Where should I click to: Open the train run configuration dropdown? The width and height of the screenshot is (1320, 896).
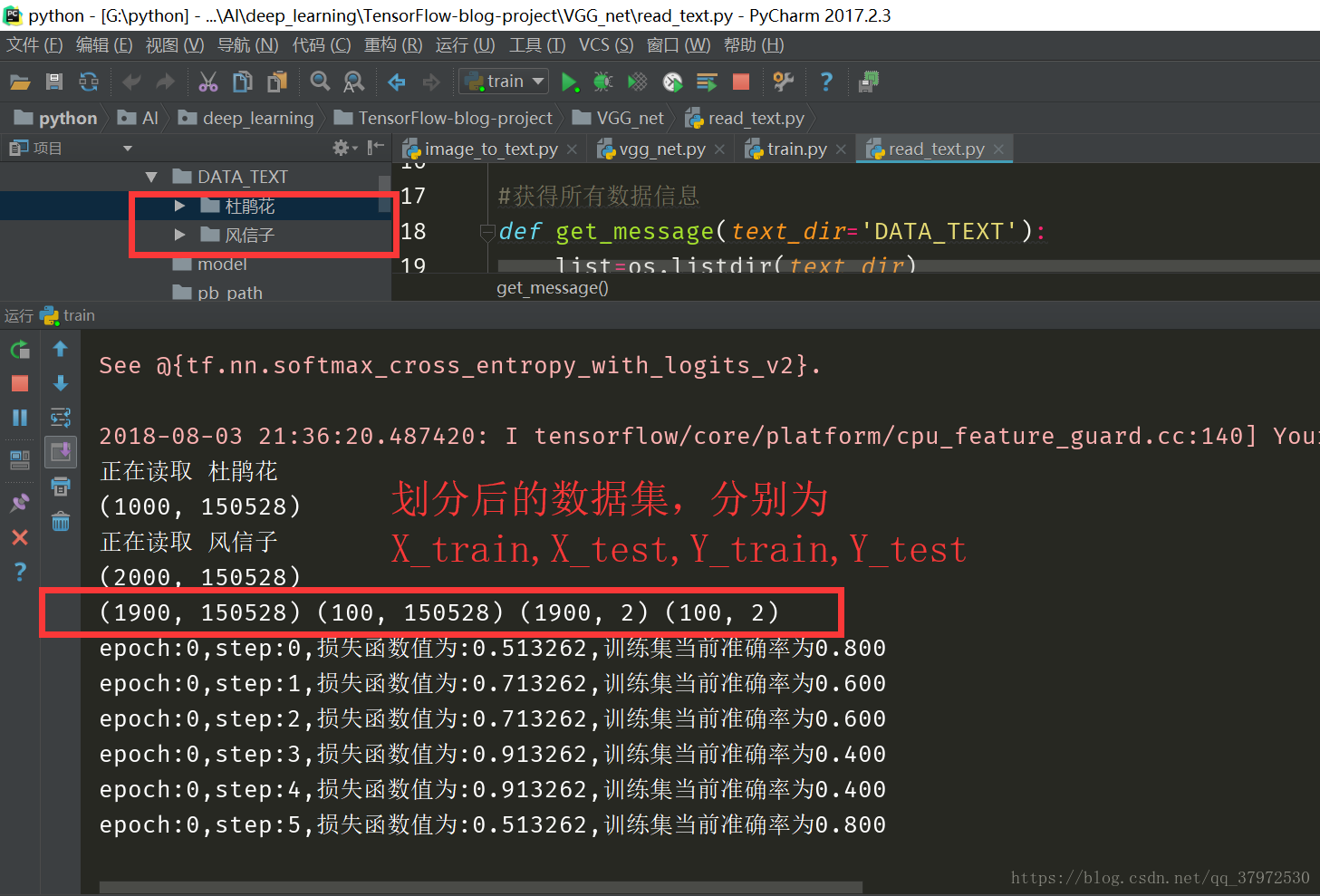(504, 82)
